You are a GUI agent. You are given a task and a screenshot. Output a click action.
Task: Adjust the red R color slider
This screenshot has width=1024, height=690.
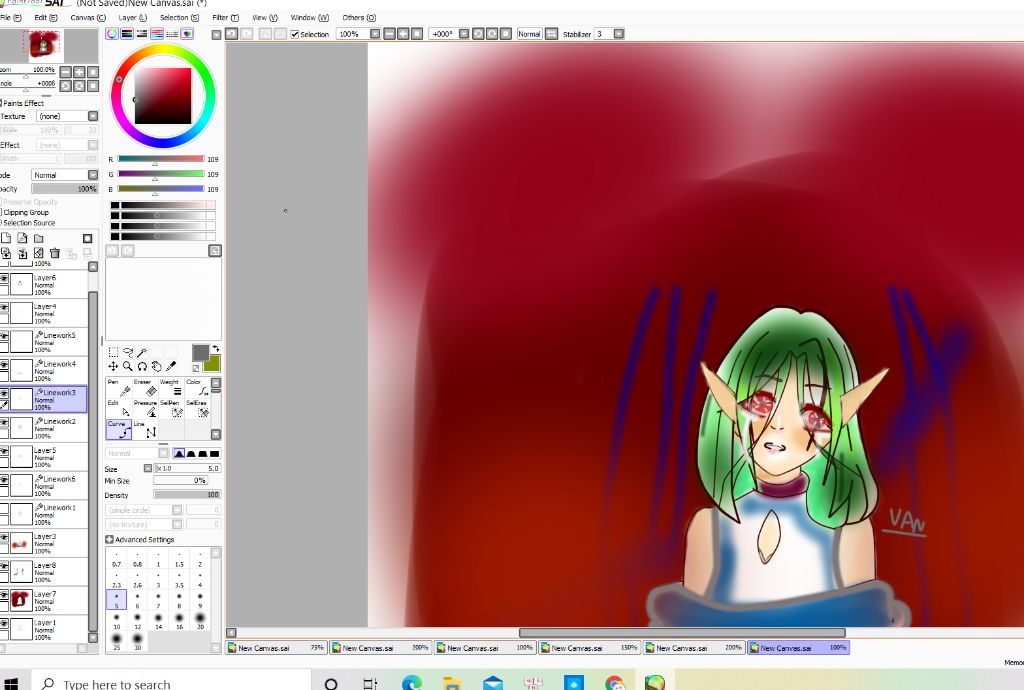tap(161, 159)
